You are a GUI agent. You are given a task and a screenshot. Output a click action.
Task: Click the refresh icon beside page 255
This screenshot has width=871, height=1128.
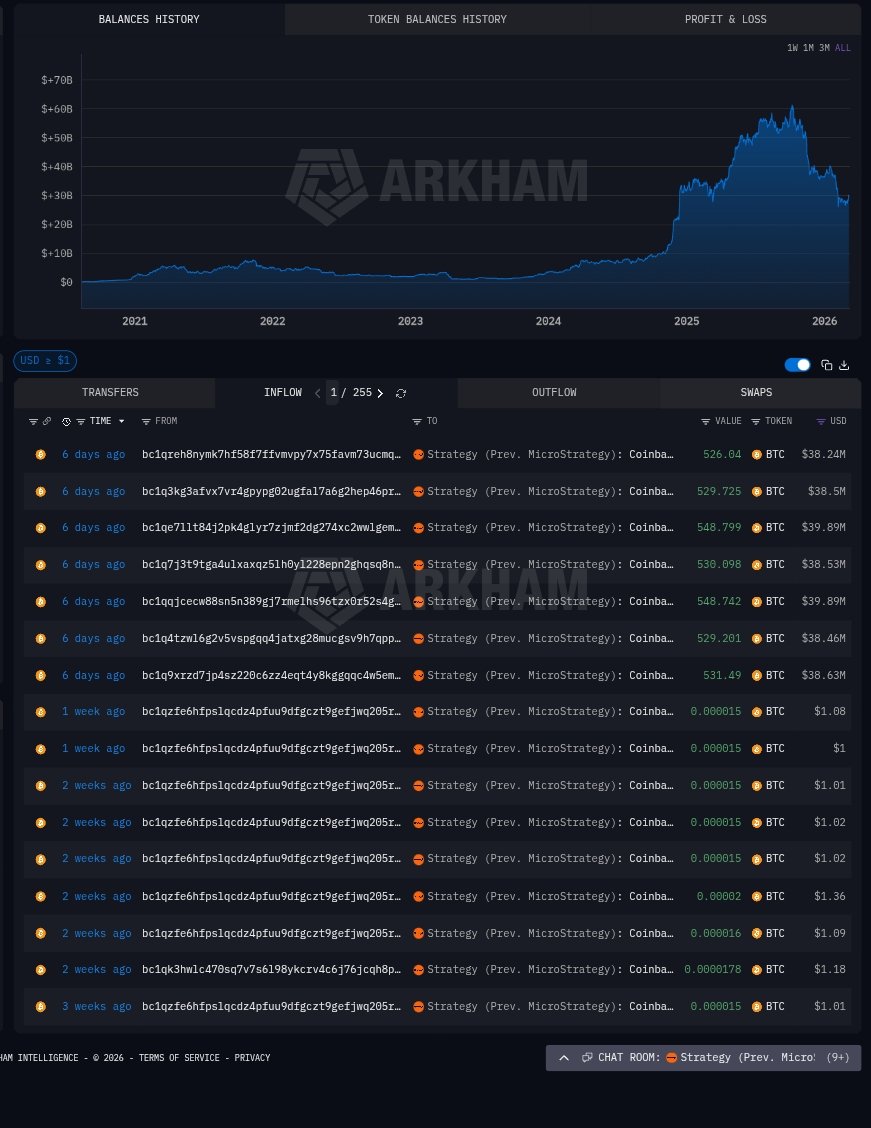click(401, 393)
